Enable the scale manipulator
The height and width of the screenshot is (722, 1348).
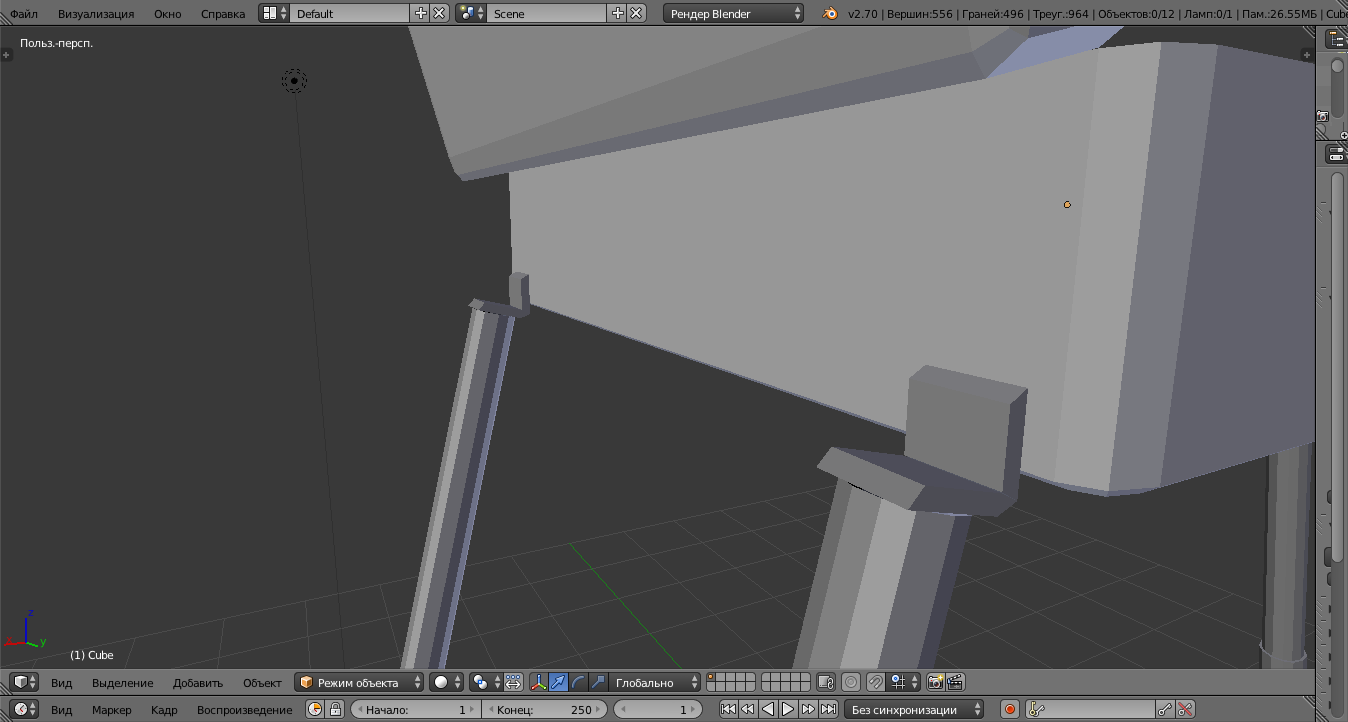[598, 682]
